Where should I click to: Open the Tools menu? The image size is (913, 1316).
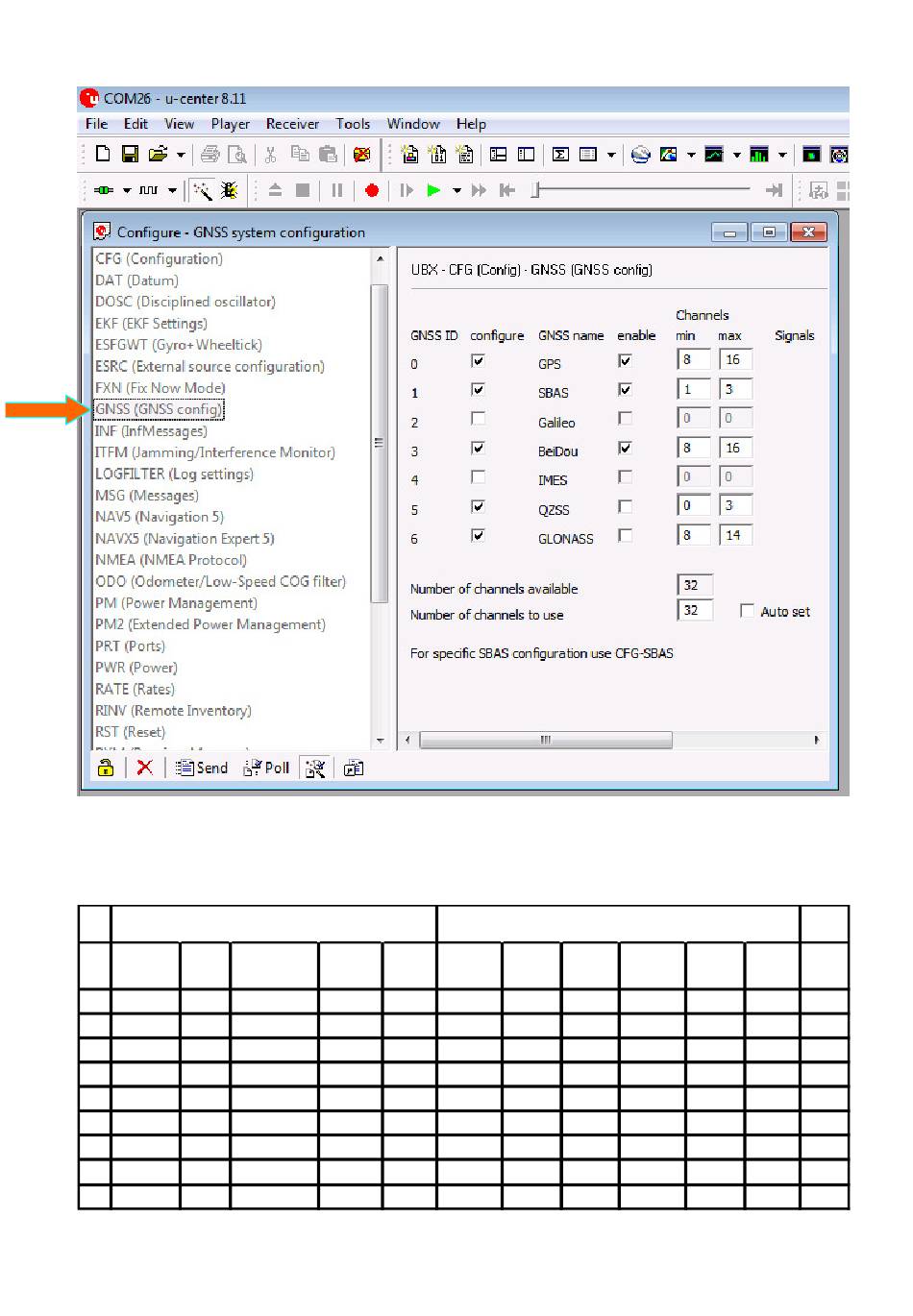(x=353, y=124)
